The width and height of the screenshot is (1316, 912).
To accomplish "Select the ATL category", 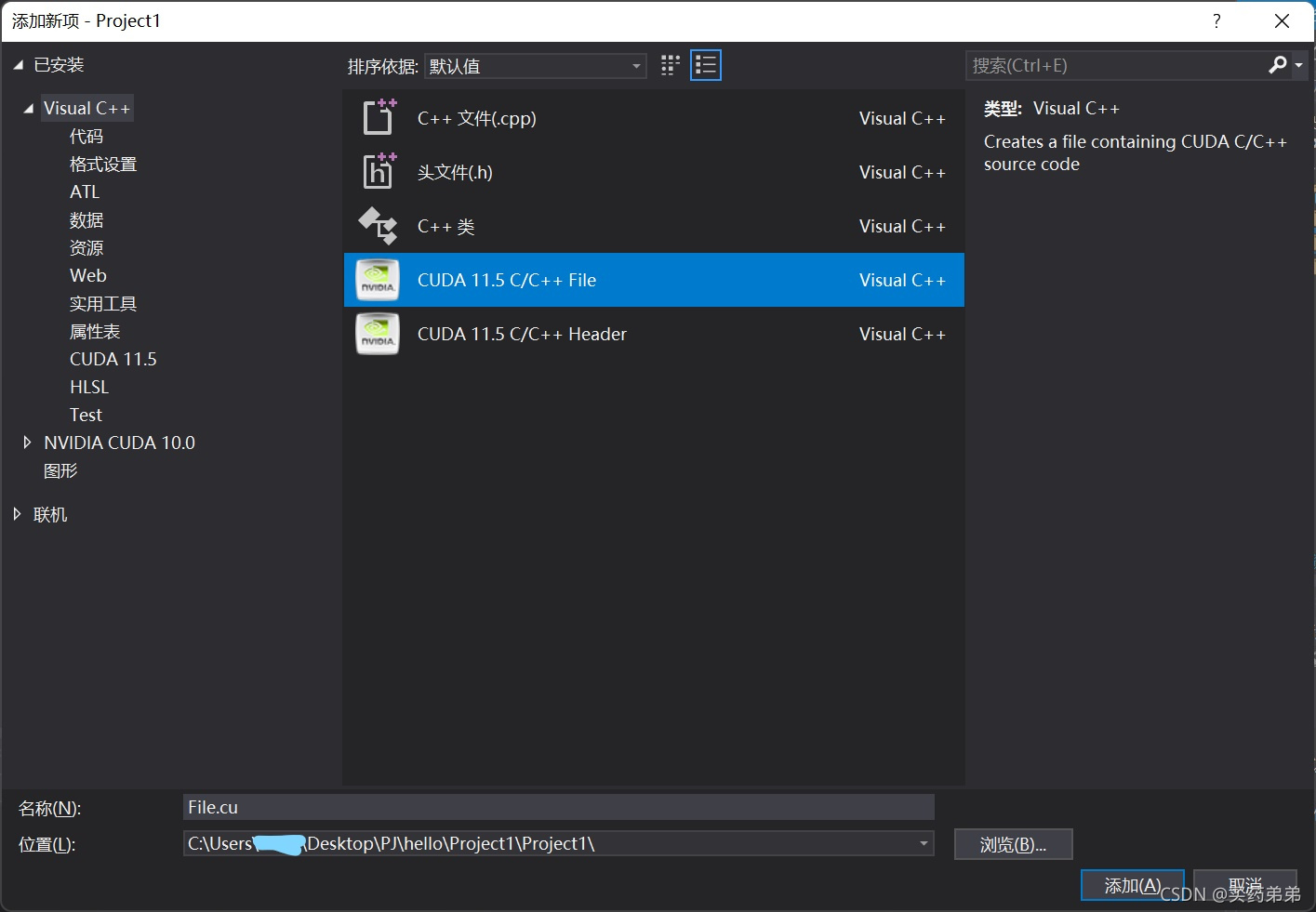I will tap(85, 192).
